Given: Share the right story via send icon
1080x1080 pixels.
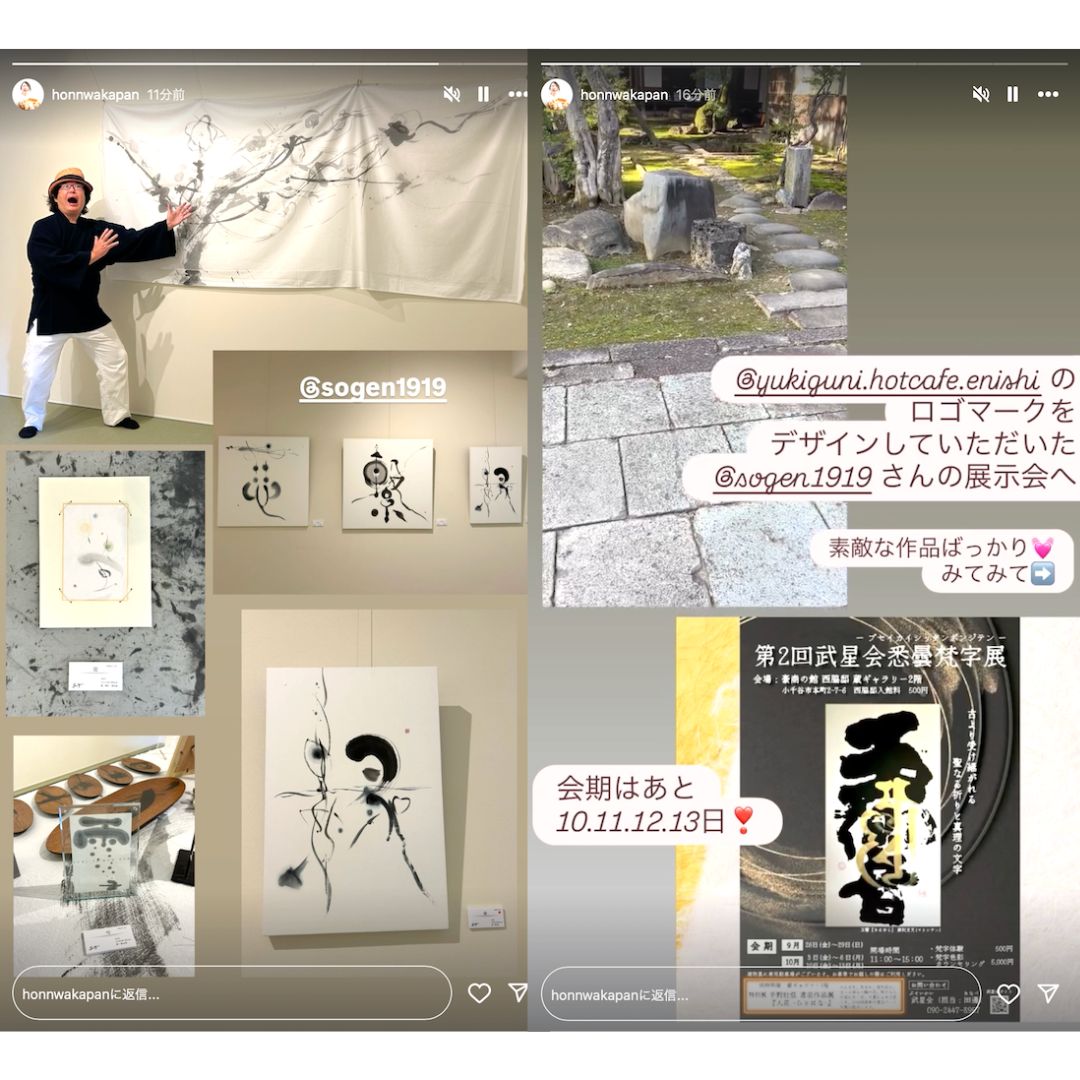Looking at the screenshot, I should [1048, 992].
